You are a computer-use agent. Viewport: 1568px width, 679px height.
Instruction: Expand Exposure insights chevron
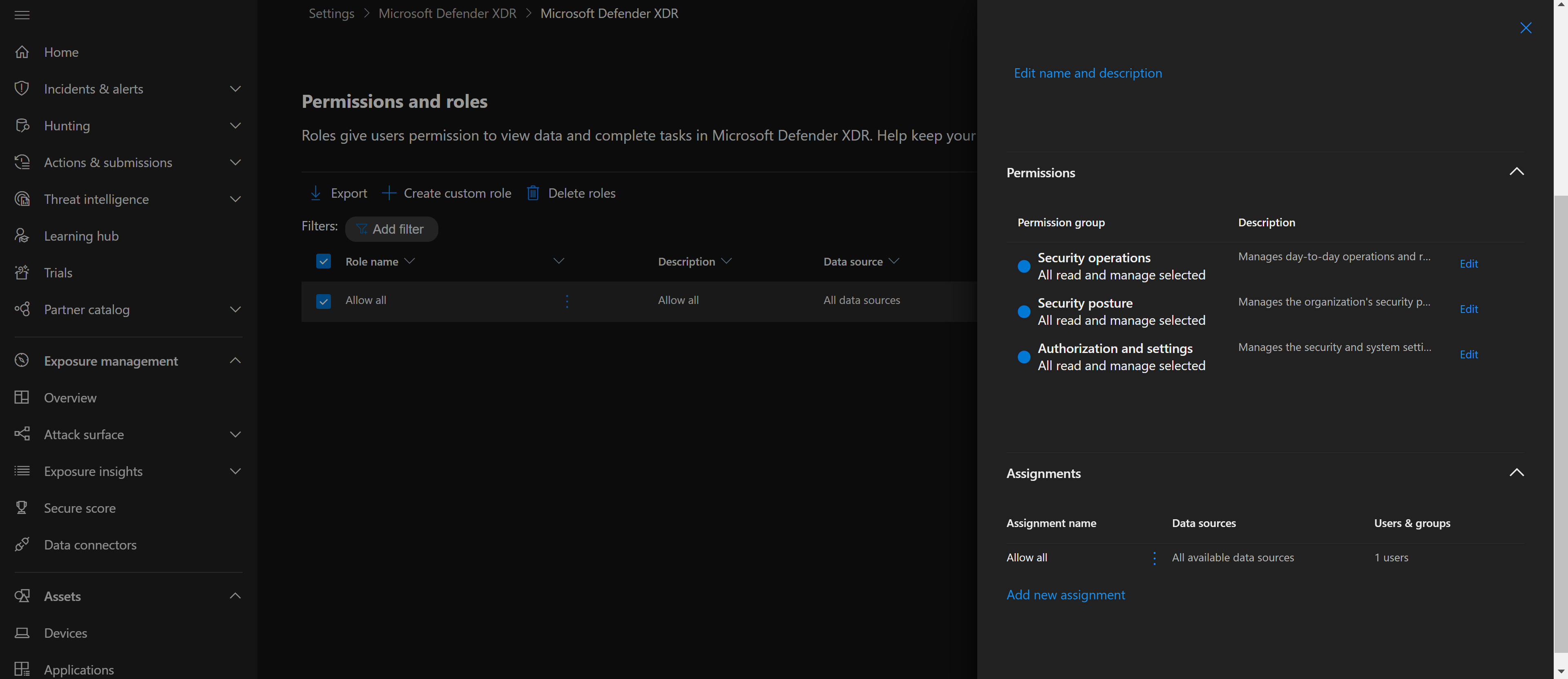(x=236, y=471)
